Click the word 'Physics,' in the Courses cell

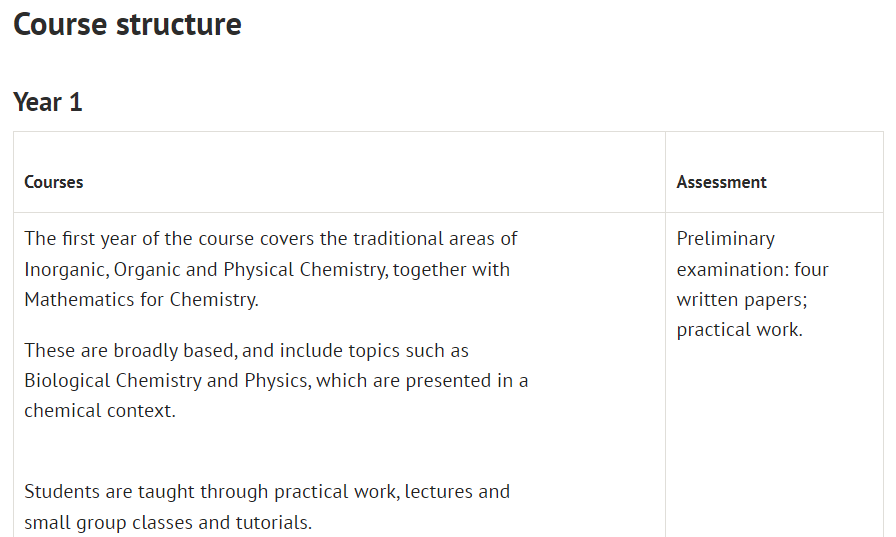[278, 380]
